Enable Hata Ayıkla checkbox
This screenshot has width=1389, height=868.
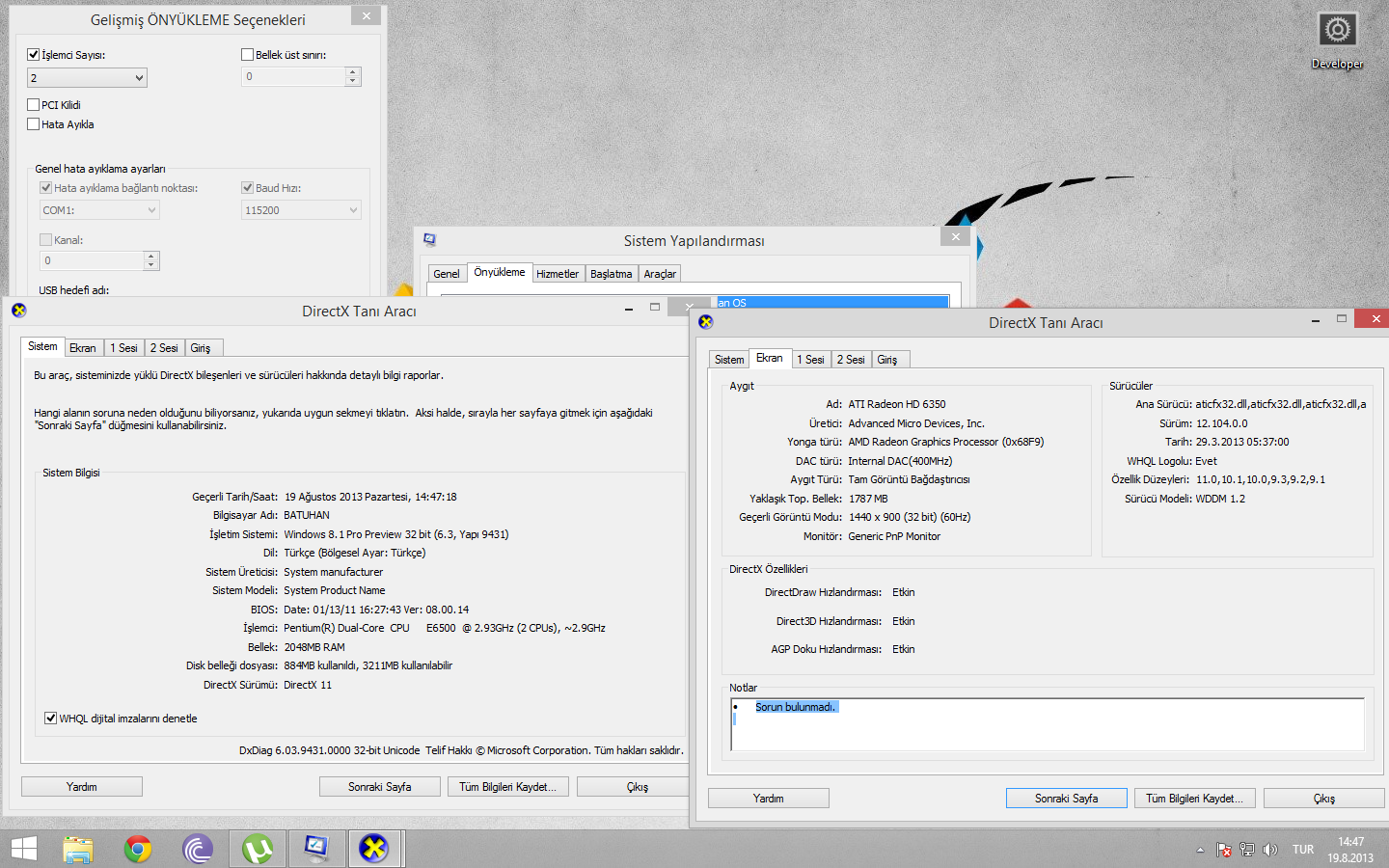[34, 124]
